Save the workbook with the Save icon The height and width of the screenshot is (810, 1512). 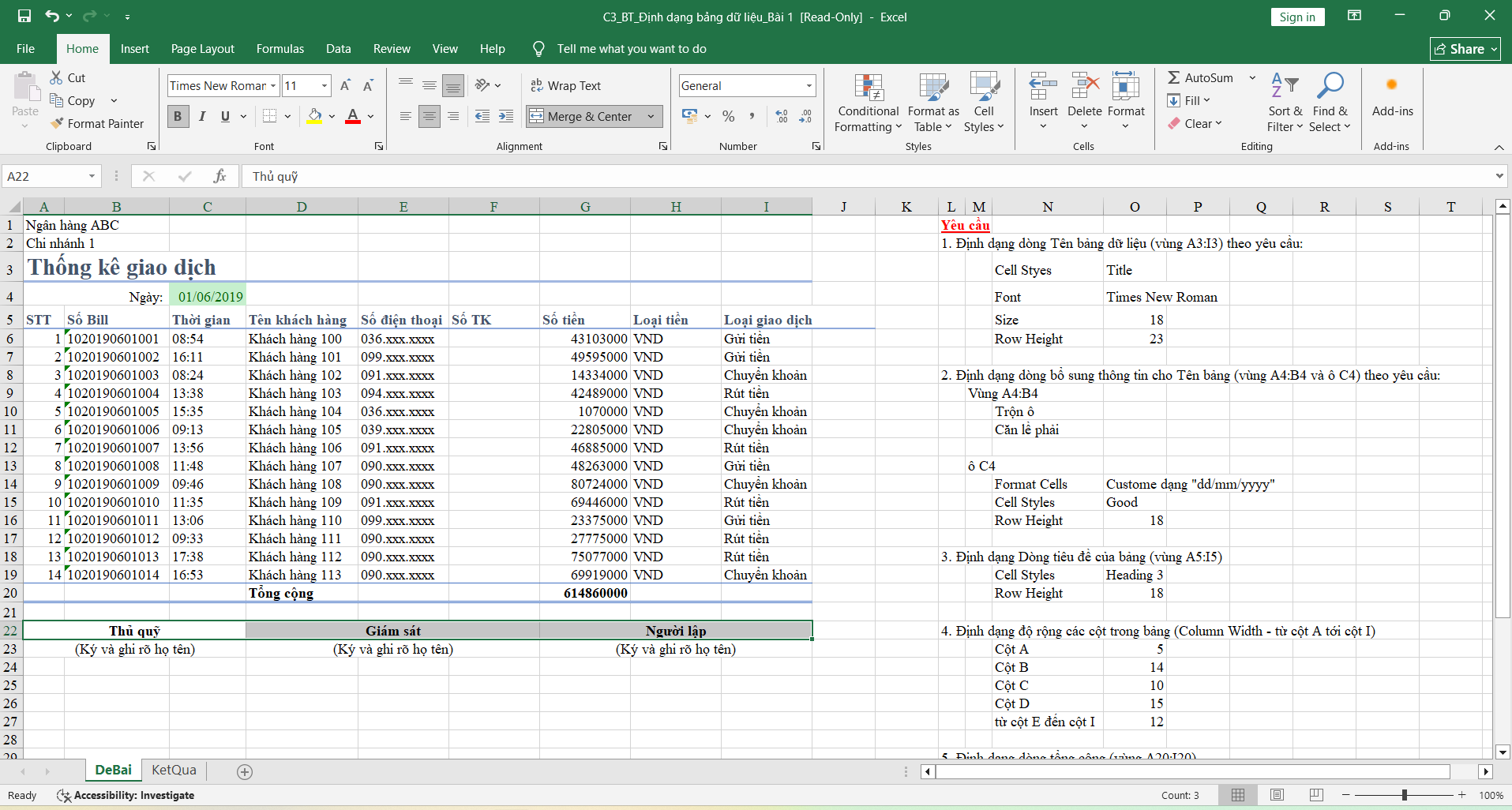(x=24, y=16)
